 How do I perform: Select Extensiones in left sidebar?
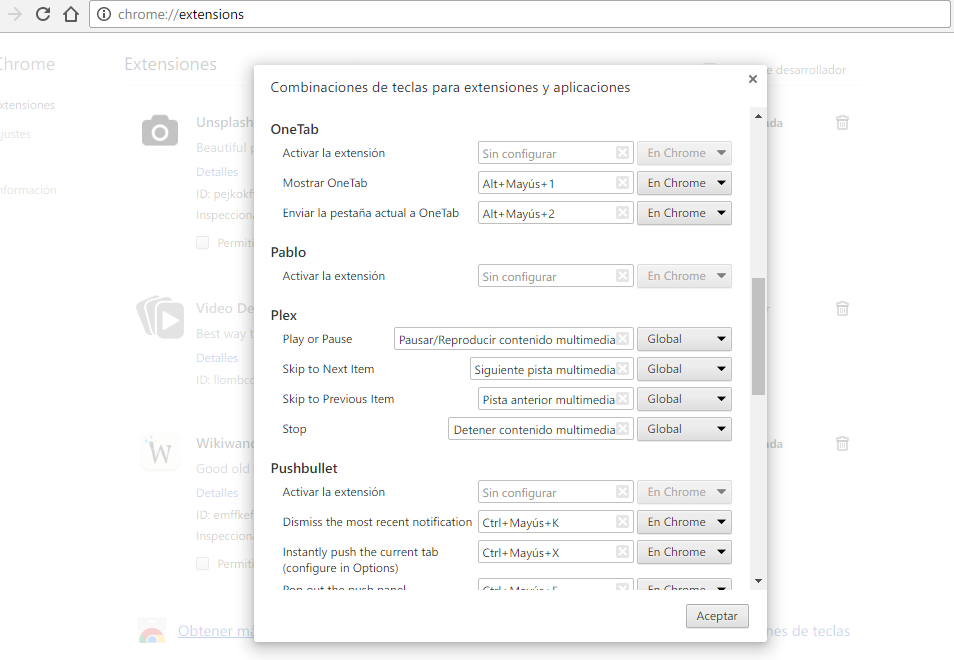27,105
